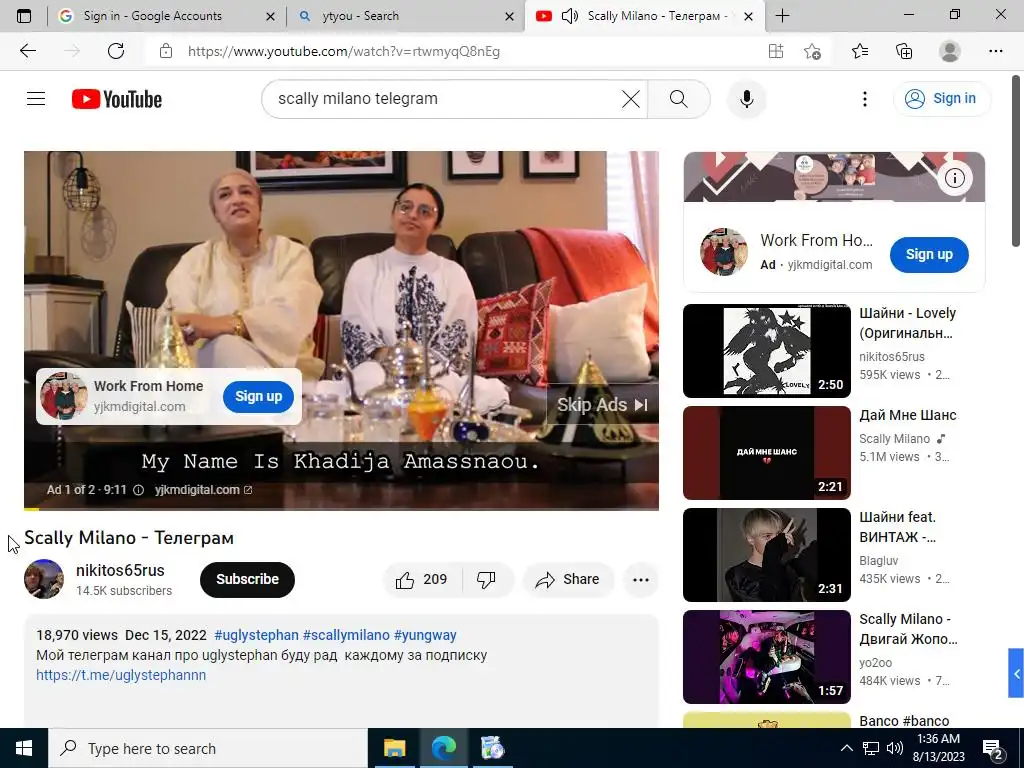The height and width of the screenshot is (768, 1024).
Task: Open the Шайни feat. ВИНТАЖ thumbnail
Action: [767, 554]
